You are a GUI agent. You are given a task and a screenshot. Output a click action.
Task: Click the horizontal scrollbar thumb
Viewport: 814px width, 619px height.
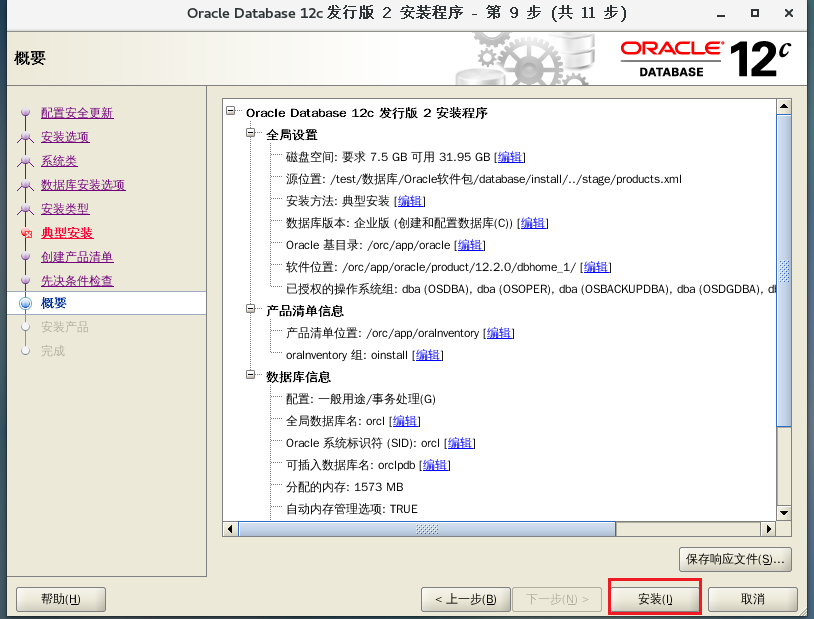pos(427,529)
